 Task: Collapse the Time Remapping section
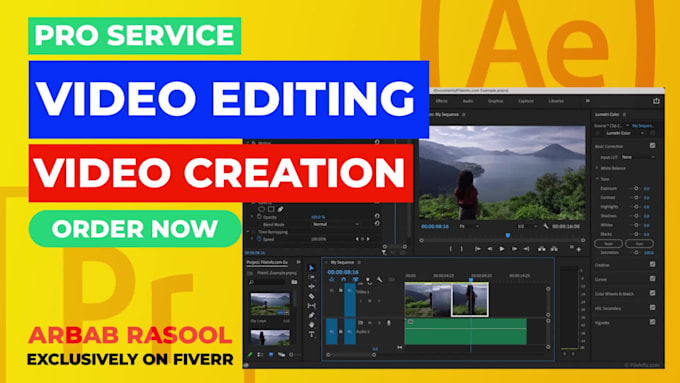click(x=248, y=232)
